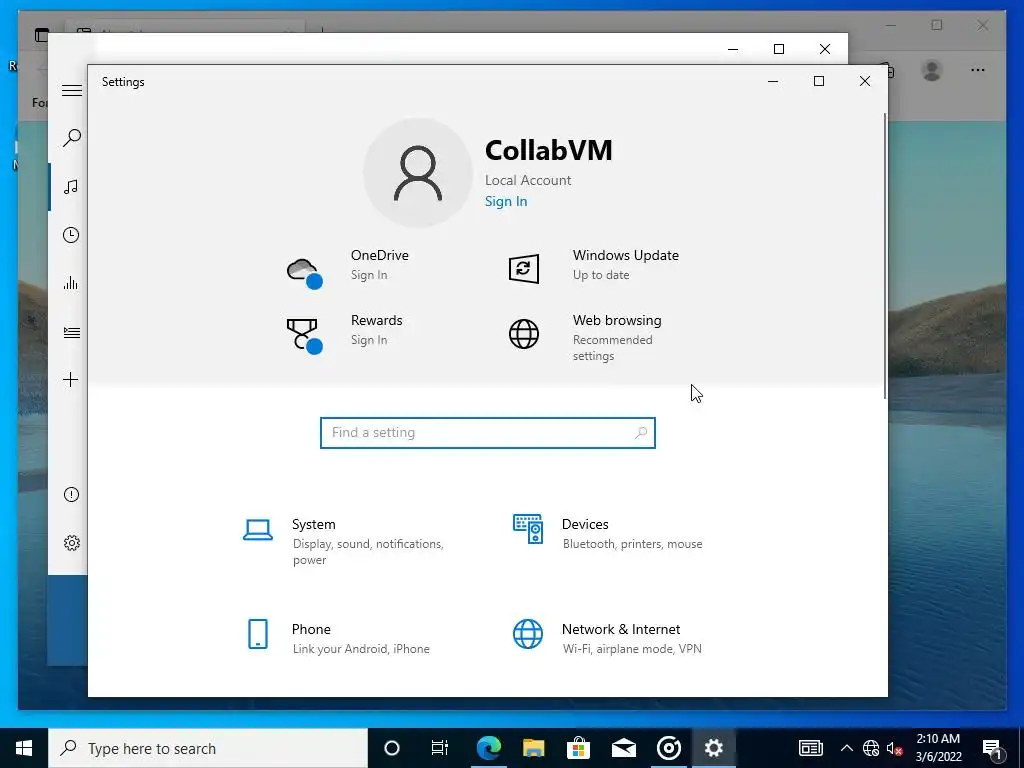Show hidden tray icons chevron
The image size is (1024, 768).
coord(846,748)
